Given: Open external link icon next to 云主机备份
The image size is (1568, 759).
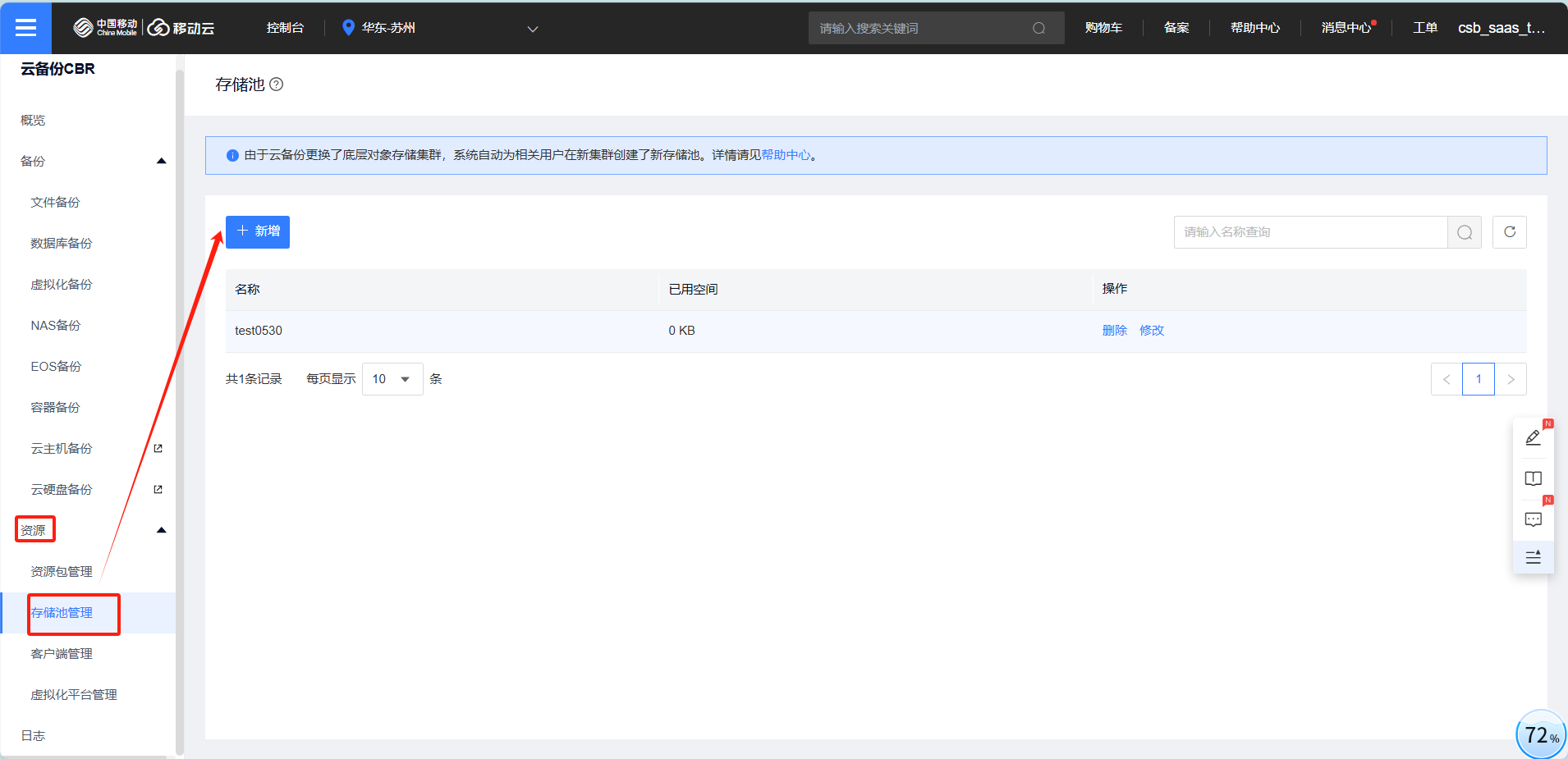Looking at the screenshot, I should tap(158, 448).
